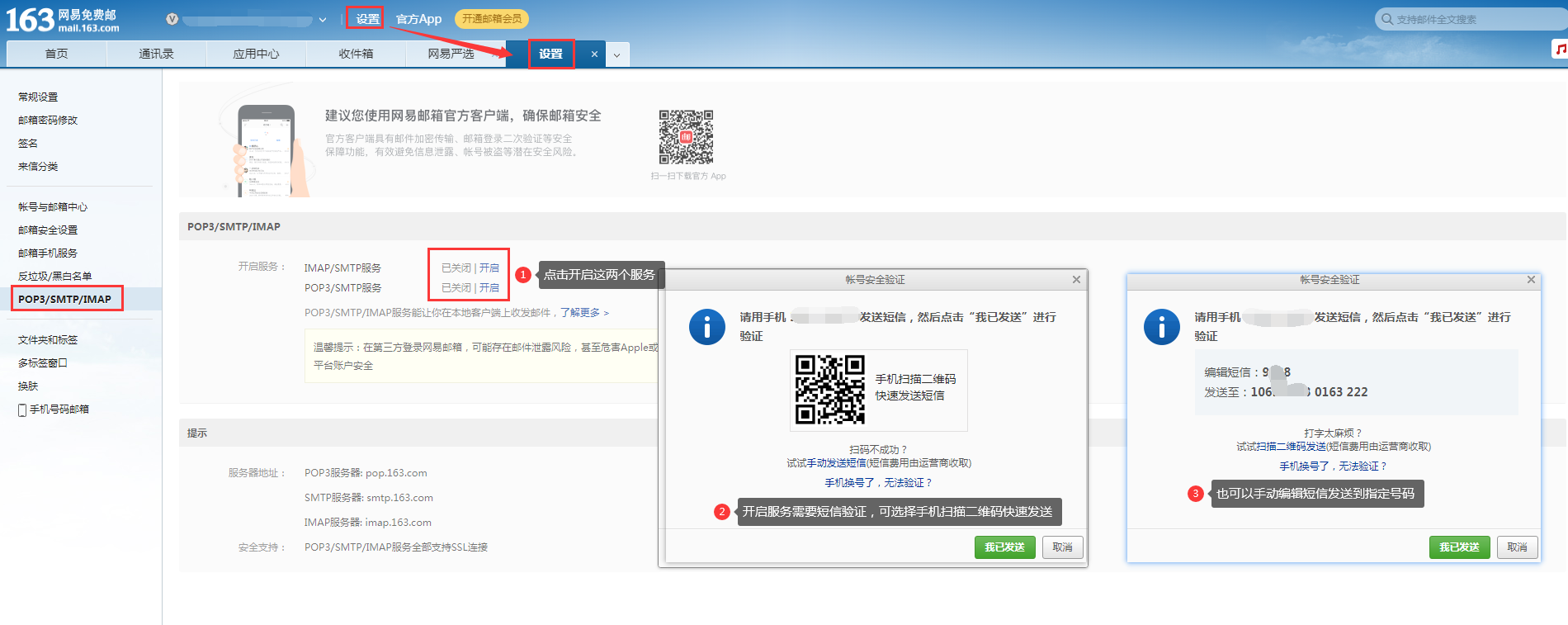Screen dimensions: 1568x625
Task: Click 手机换号了 link in manual SMS dialog
Action: [x=1333, y=466]
